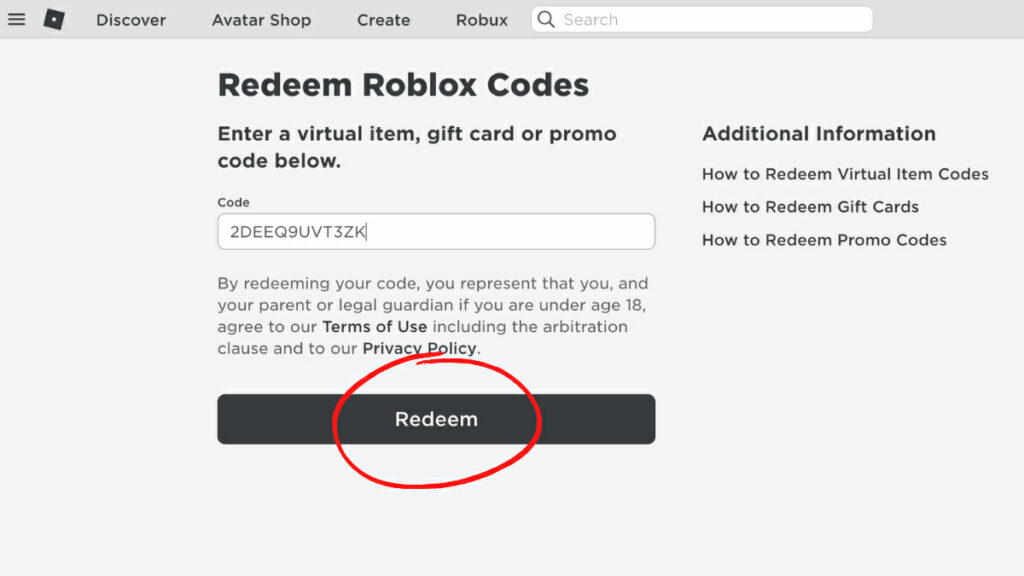The width and height of the screenshot is (1024, 576).
Task: Focus the Search text box
Action: (702, 20)
